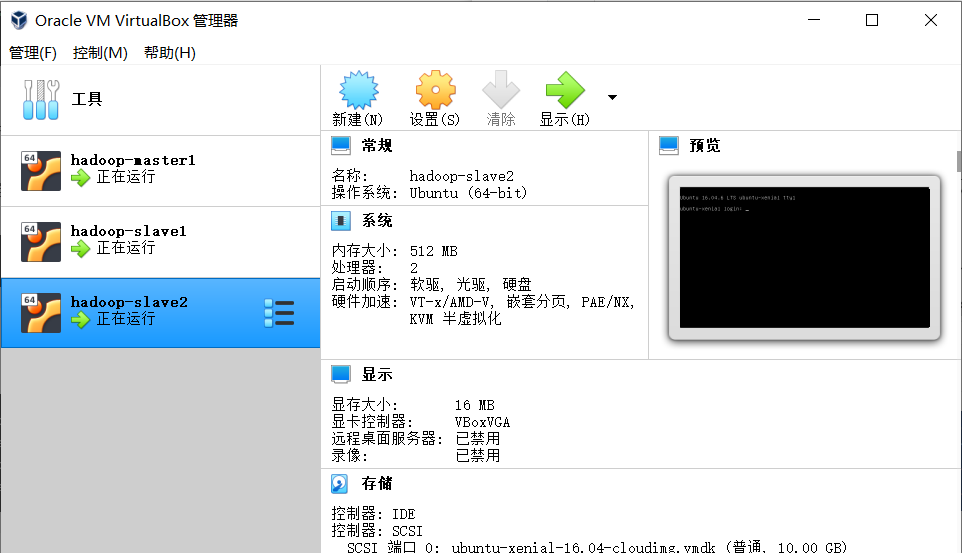Click the 控制器: SCSI storage line
Screen dimensions: 962x553
(x=377, y=530)
